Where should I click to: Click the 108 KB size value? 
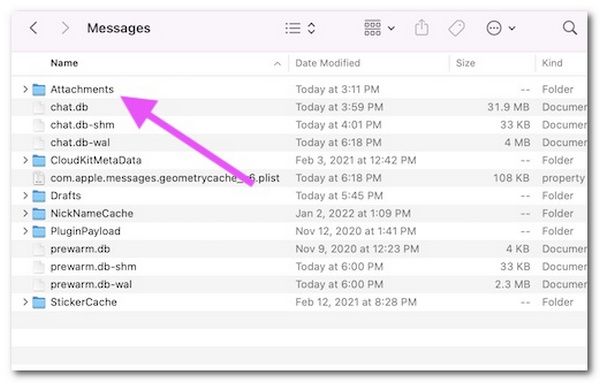tap(511, 178)
